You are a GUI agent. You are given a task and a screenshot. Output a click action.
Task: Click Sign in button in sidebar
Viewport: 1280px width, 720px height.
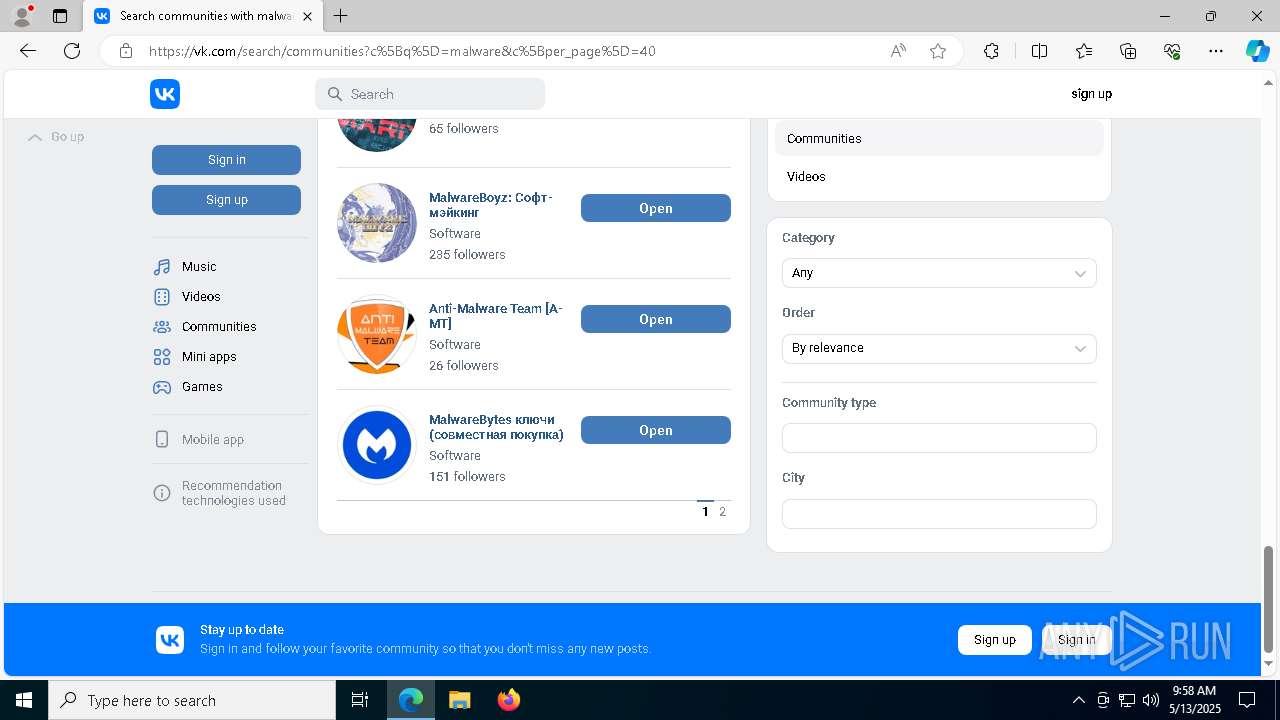tap(226, 160)
